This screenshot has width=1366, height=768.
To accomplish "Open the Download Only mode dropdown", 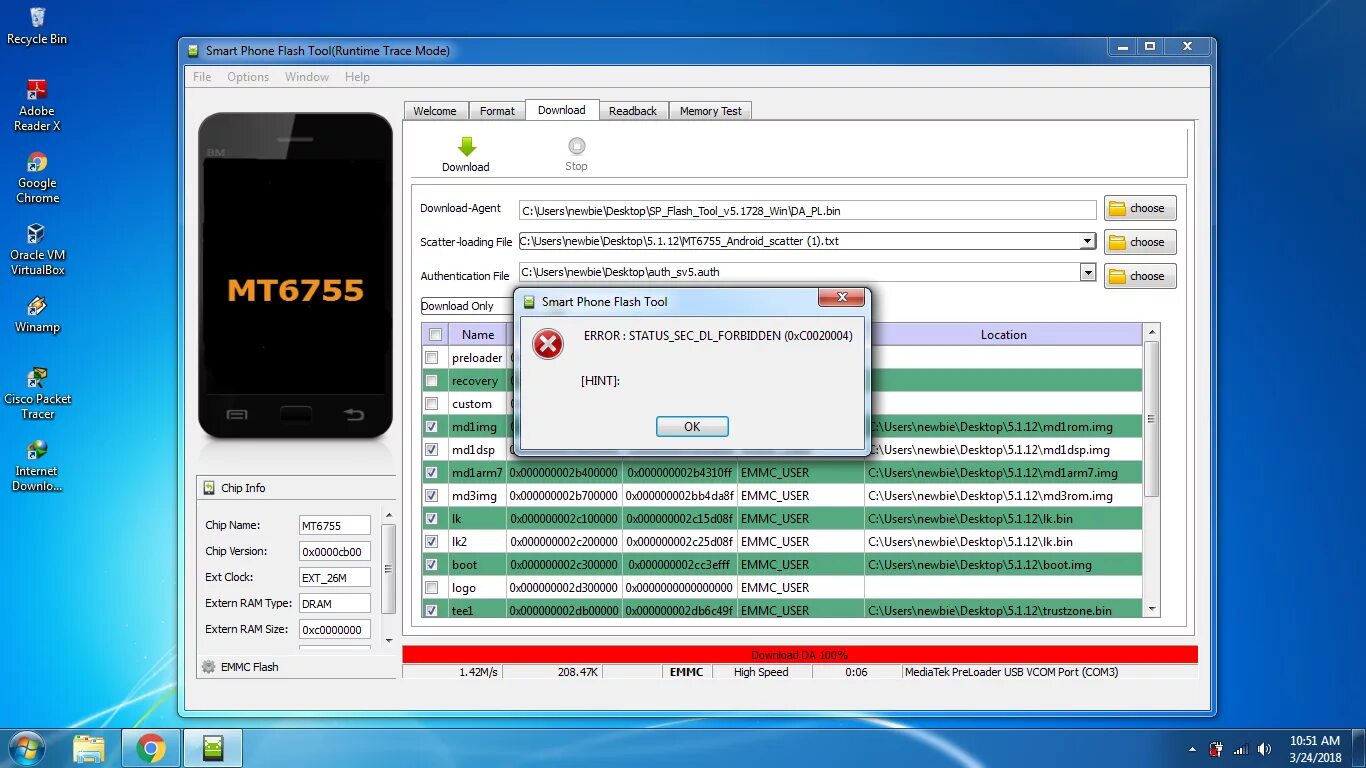I will click(x=467, y=306).
